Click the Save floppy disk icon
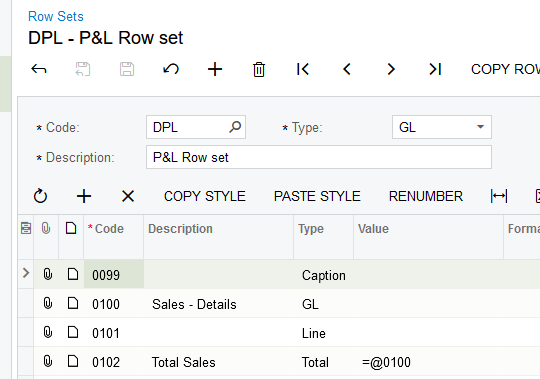The width and height of the screenshot is (540, 379). coord(127,69)
